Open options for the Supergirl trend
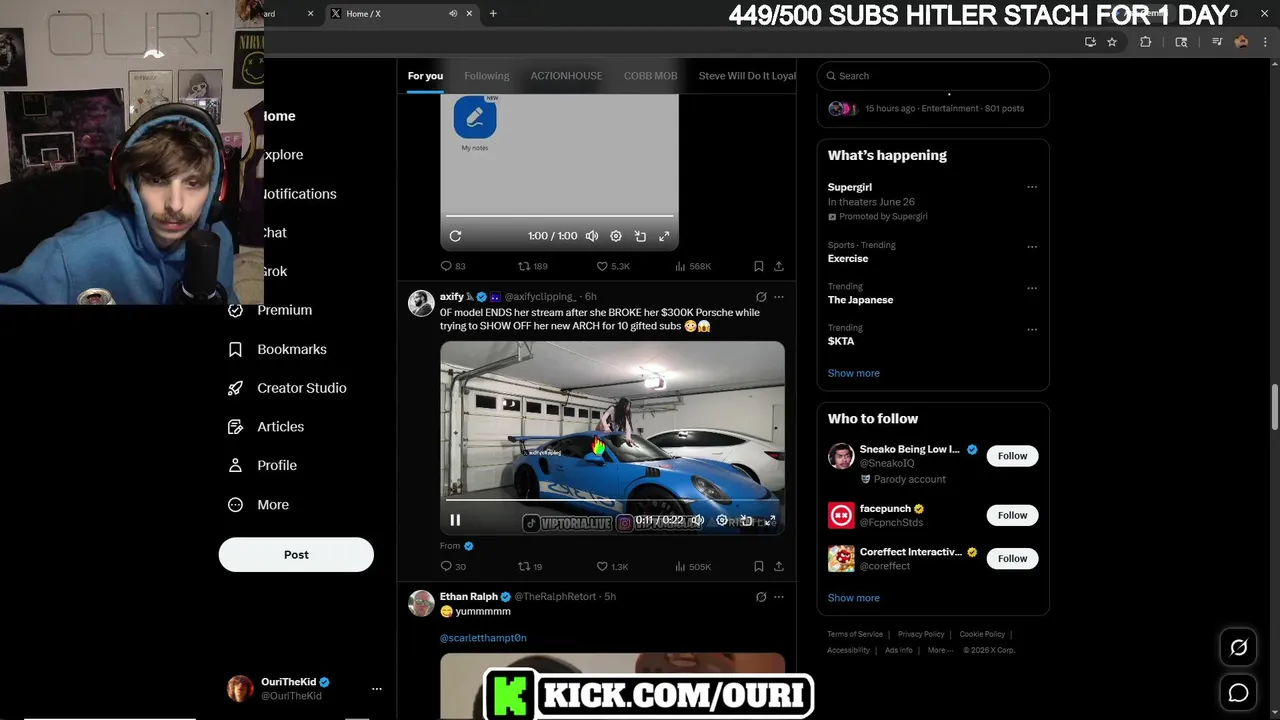Screen dimensions: 1280x720 1032,187
